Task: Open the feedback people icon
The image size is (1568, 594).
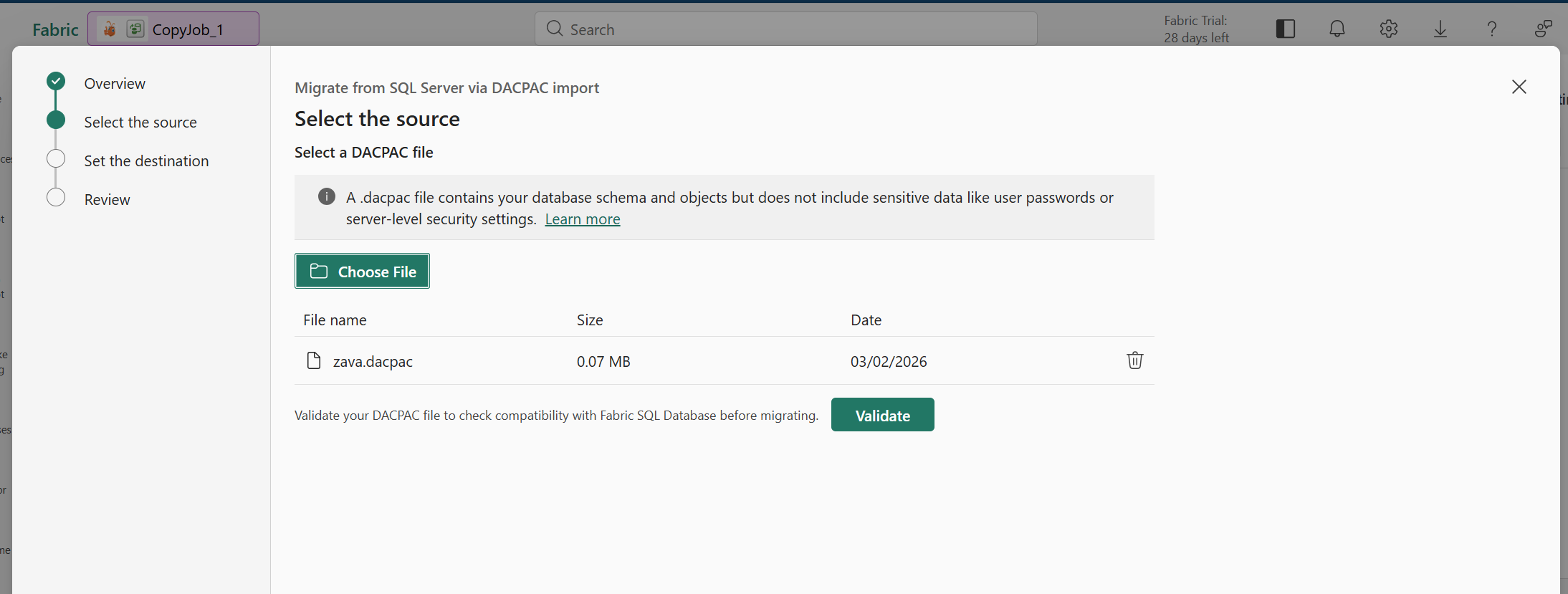Action: 1543,29
